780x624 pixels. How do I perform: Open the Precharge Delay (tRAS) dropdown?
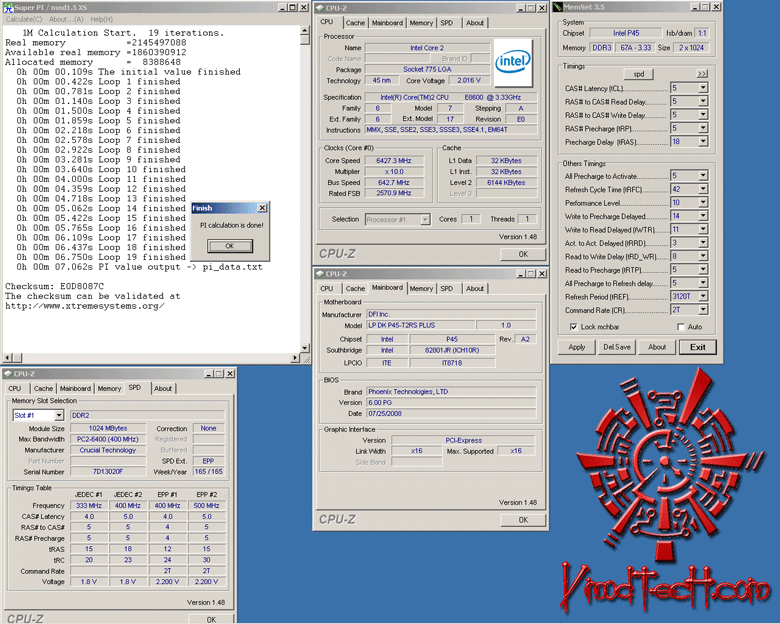tap(703, 142)
